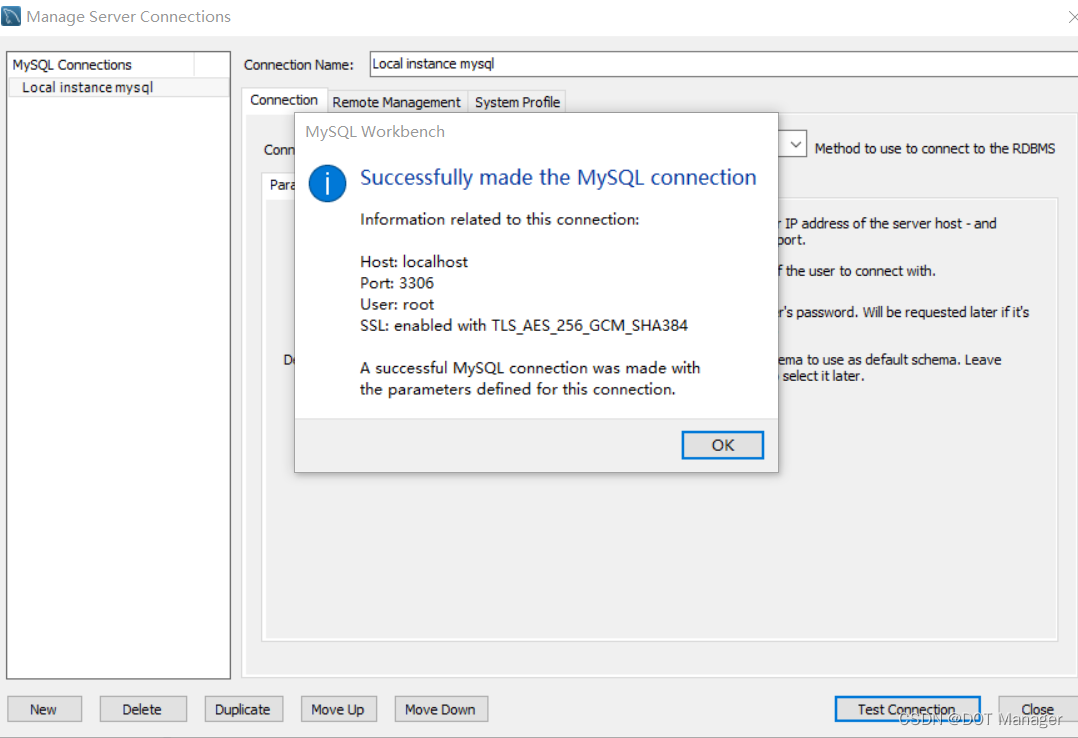
Task: Create a New connection
Action: tap(44, 709)
